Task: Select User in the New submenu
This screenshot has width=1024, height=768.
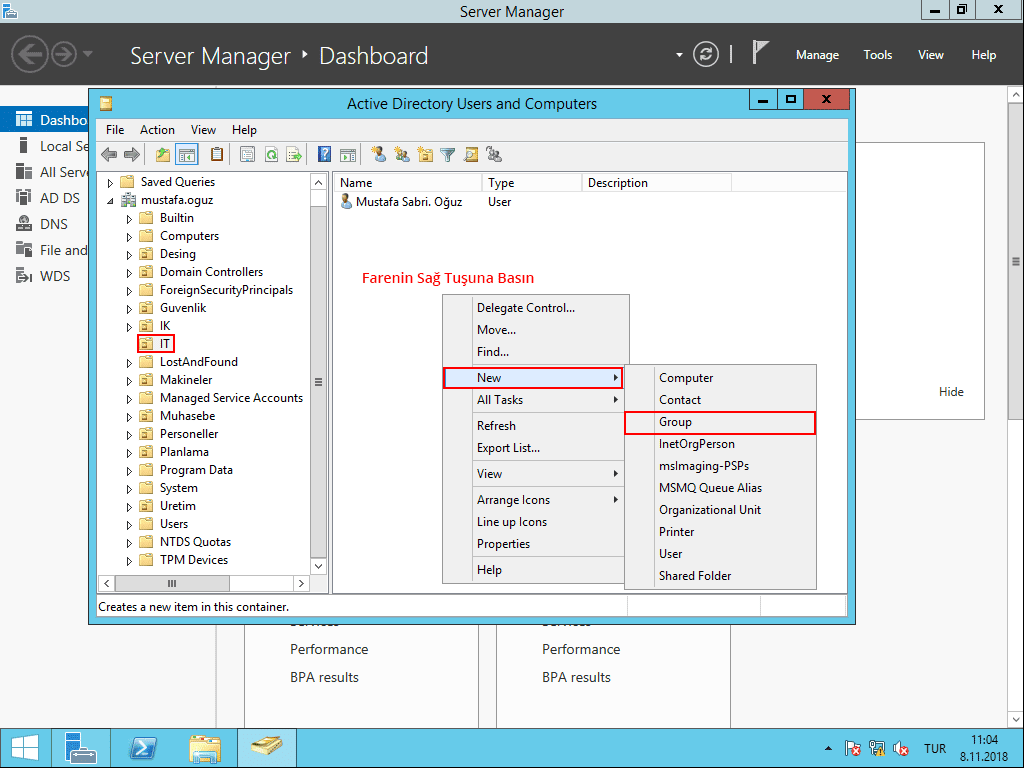Action: [x=720, y=554]
